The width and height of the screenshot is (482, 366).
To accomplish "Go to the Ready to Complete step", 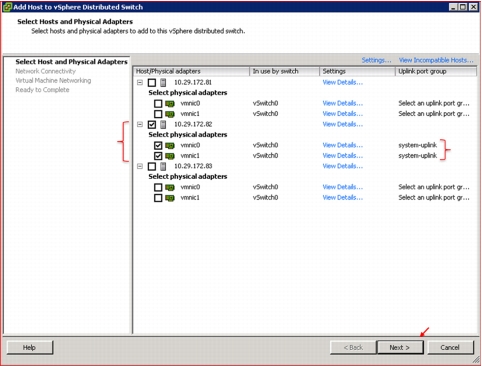I will 42,90.
